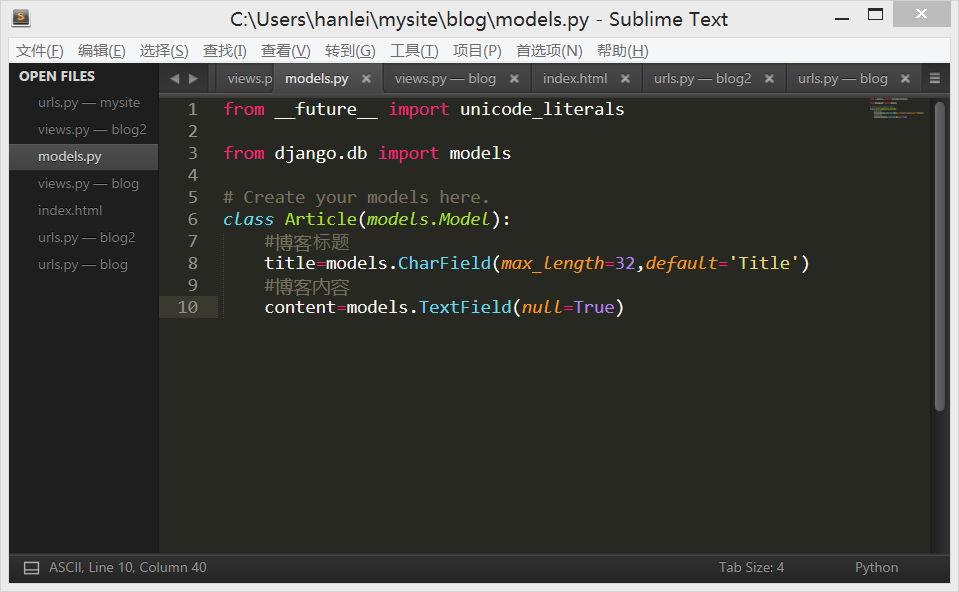
Task: Open the 文件(F) menu
Action: [x=40, y=51]
